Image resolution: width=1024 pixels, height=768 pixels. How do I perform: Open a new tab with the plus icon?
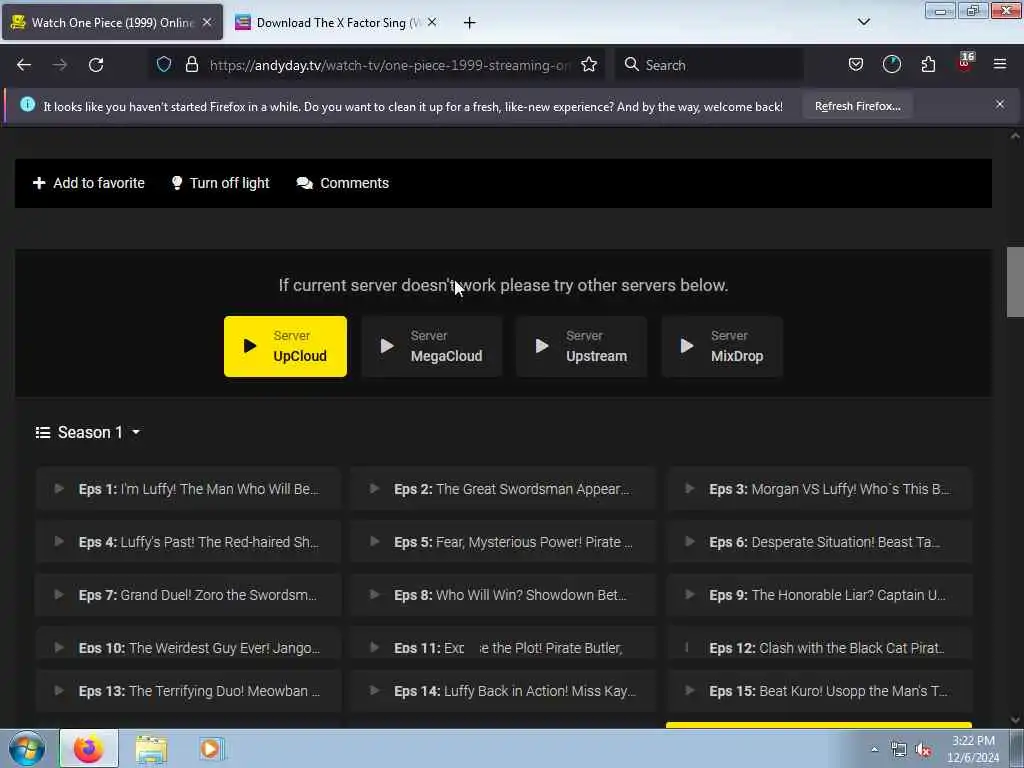click(470, 23)
